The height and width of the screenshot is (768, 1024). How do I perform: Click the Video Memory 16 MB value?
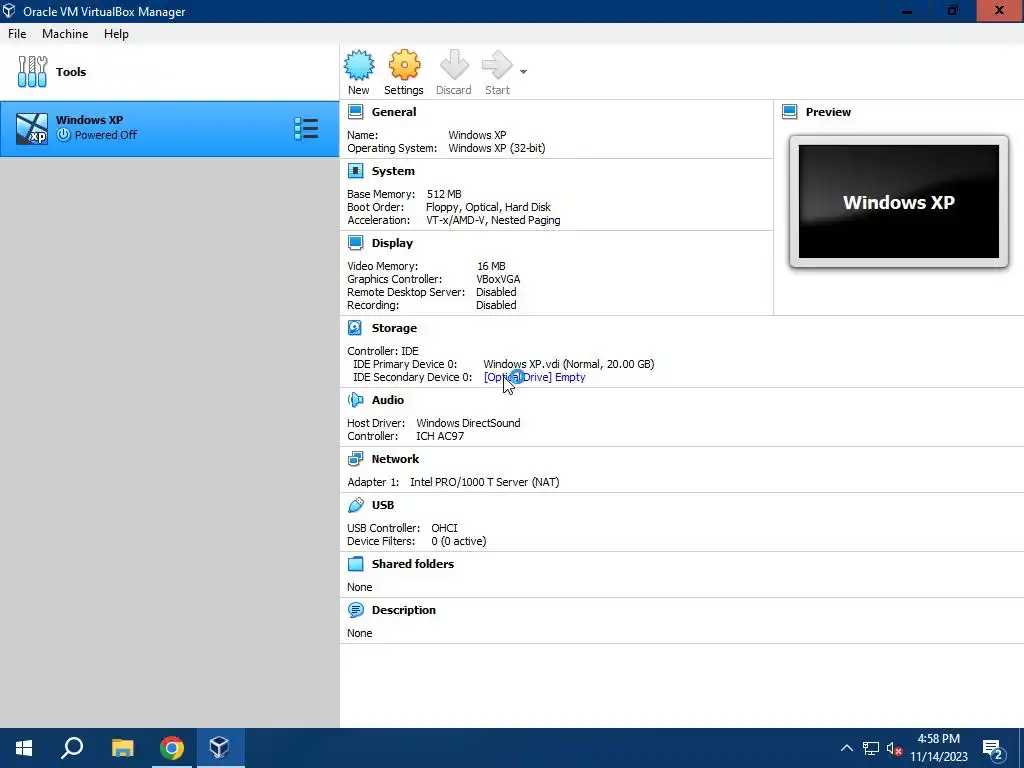pyautogui.click(x=491, y=266)
